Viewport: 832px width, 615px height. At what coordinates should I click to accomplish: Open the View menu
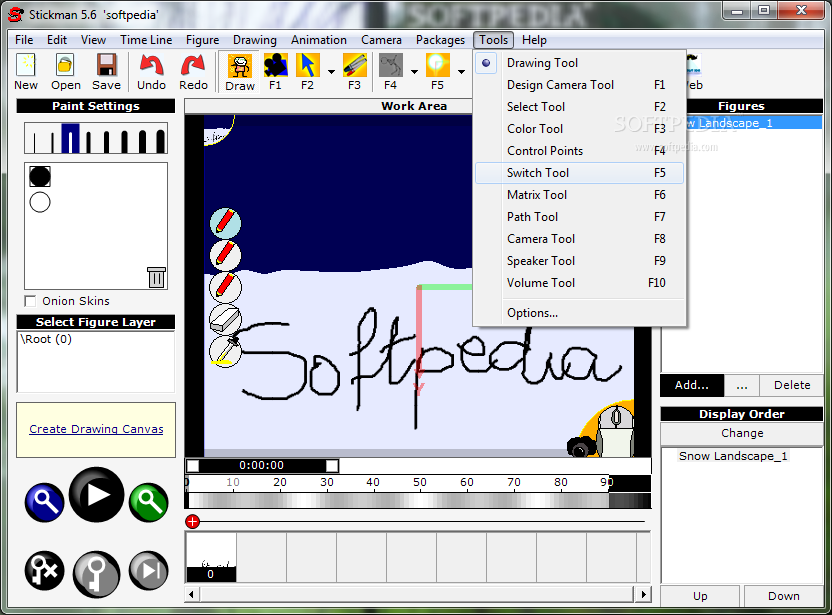point(93,40)
